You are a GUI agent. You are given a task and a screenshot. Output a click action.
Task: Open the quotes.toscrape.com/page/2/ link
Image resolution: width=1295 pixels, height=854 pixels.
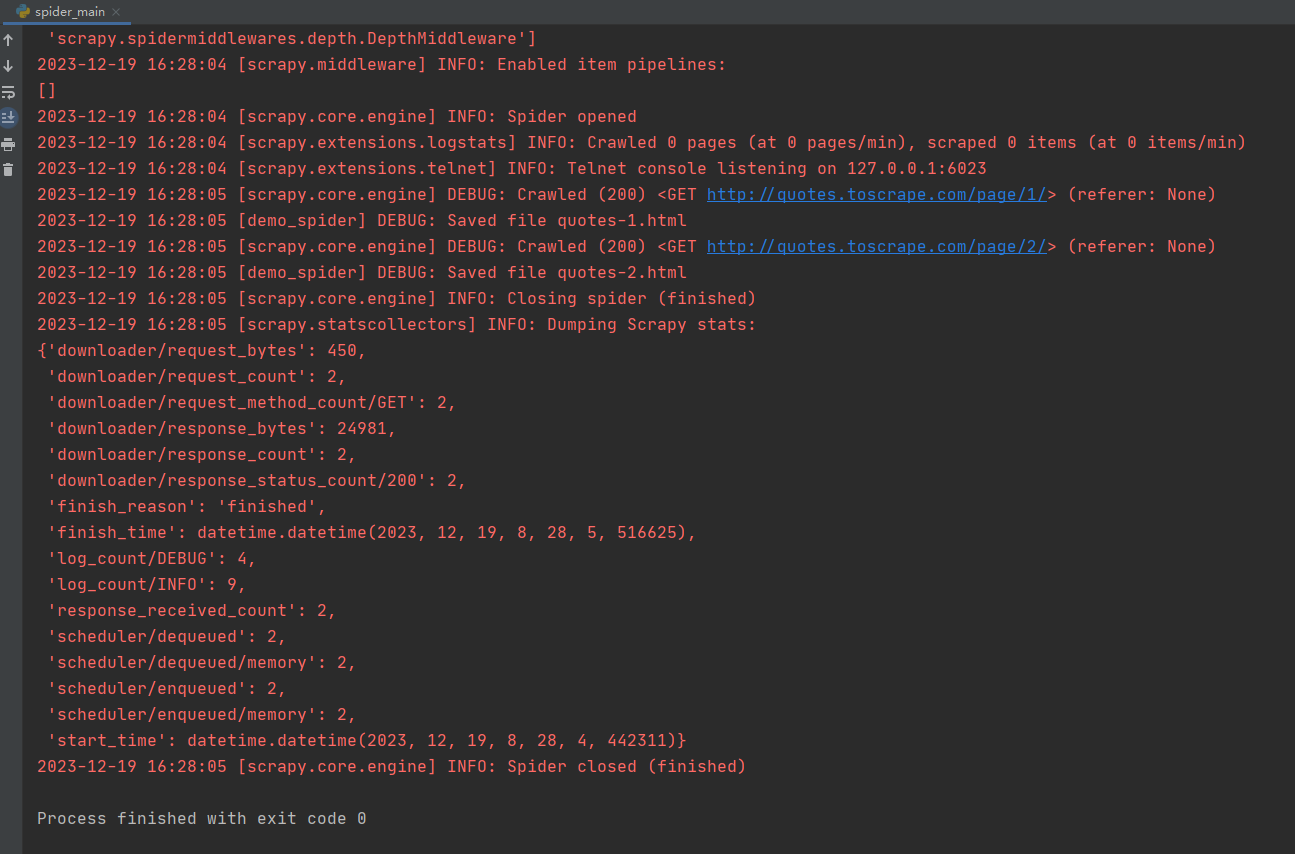pos(876,246)
